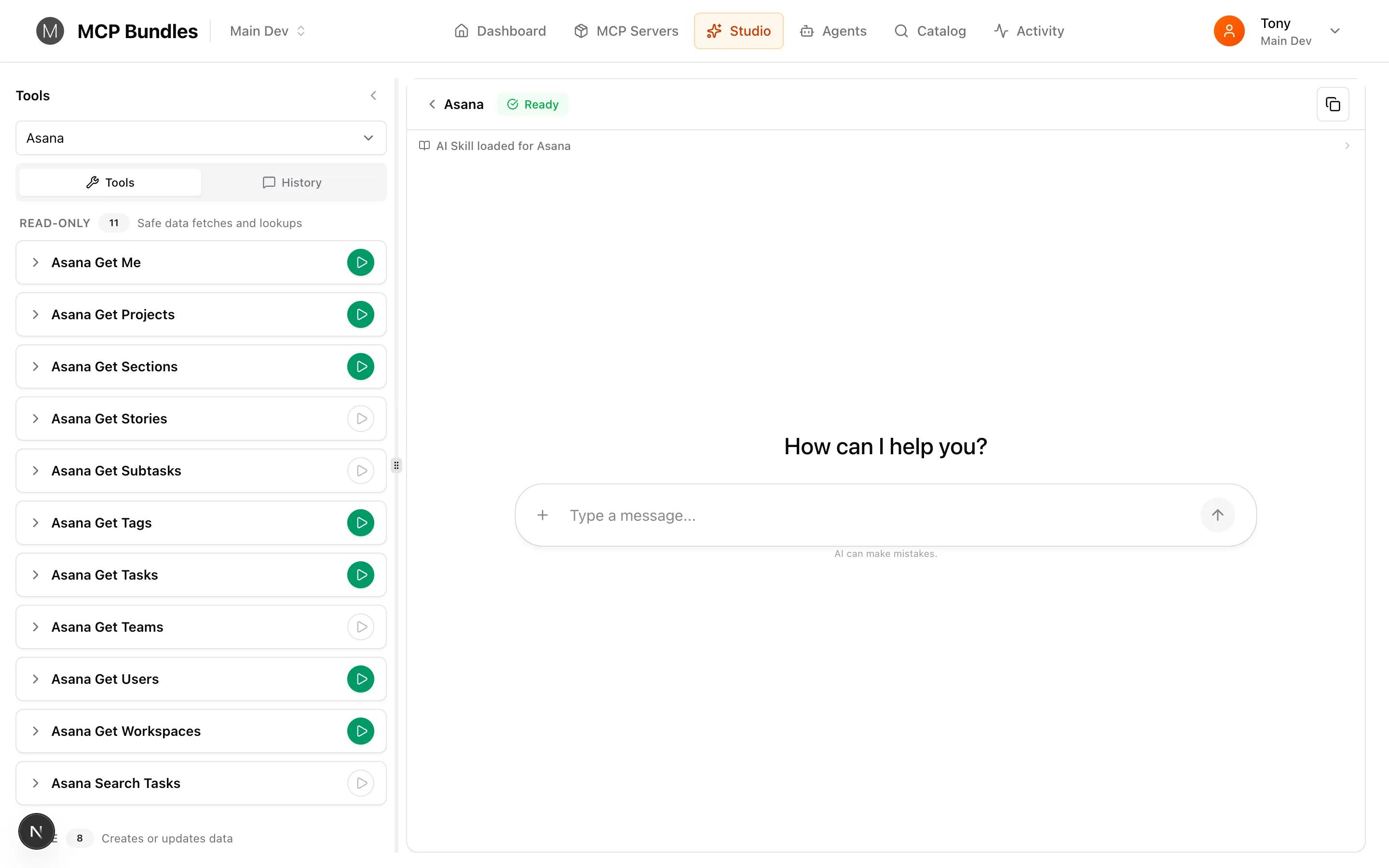
Task: Open the Activity page
Action: [1029, 31]
